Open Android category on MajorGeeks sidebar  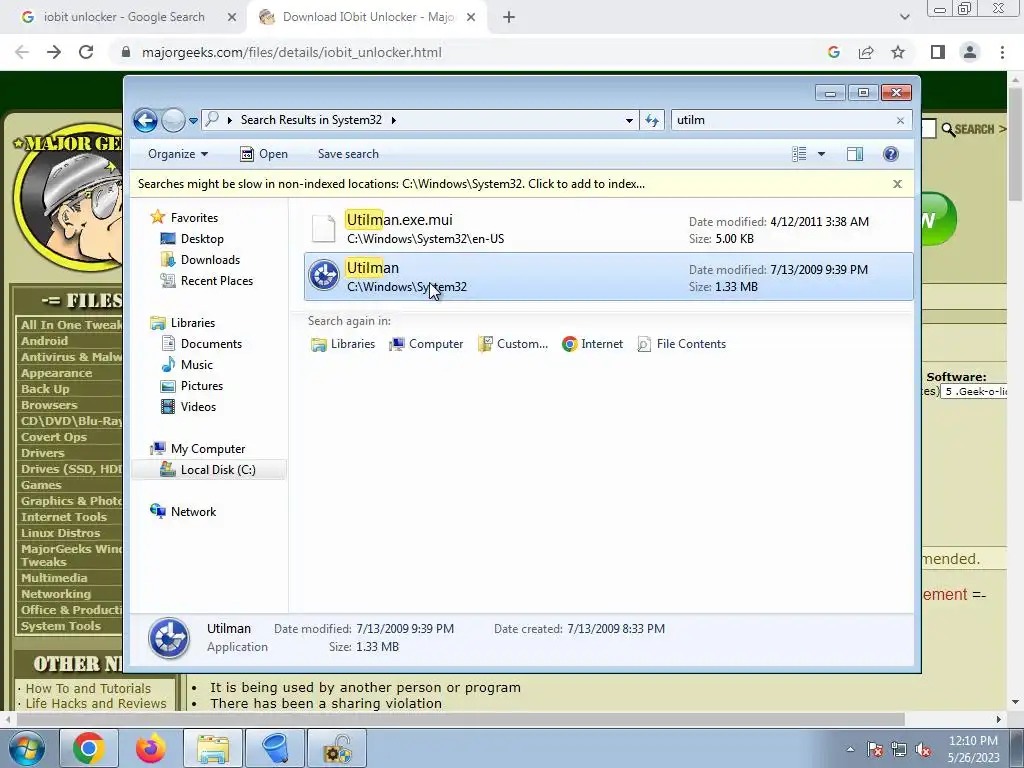(44, 341)
